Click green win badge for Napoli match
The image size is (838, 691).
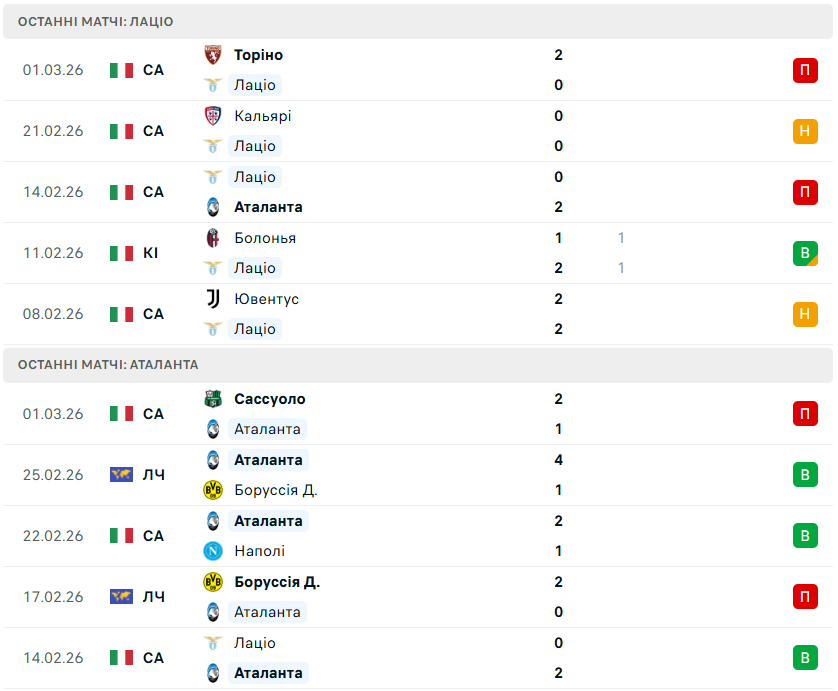(x=805, y=536)
